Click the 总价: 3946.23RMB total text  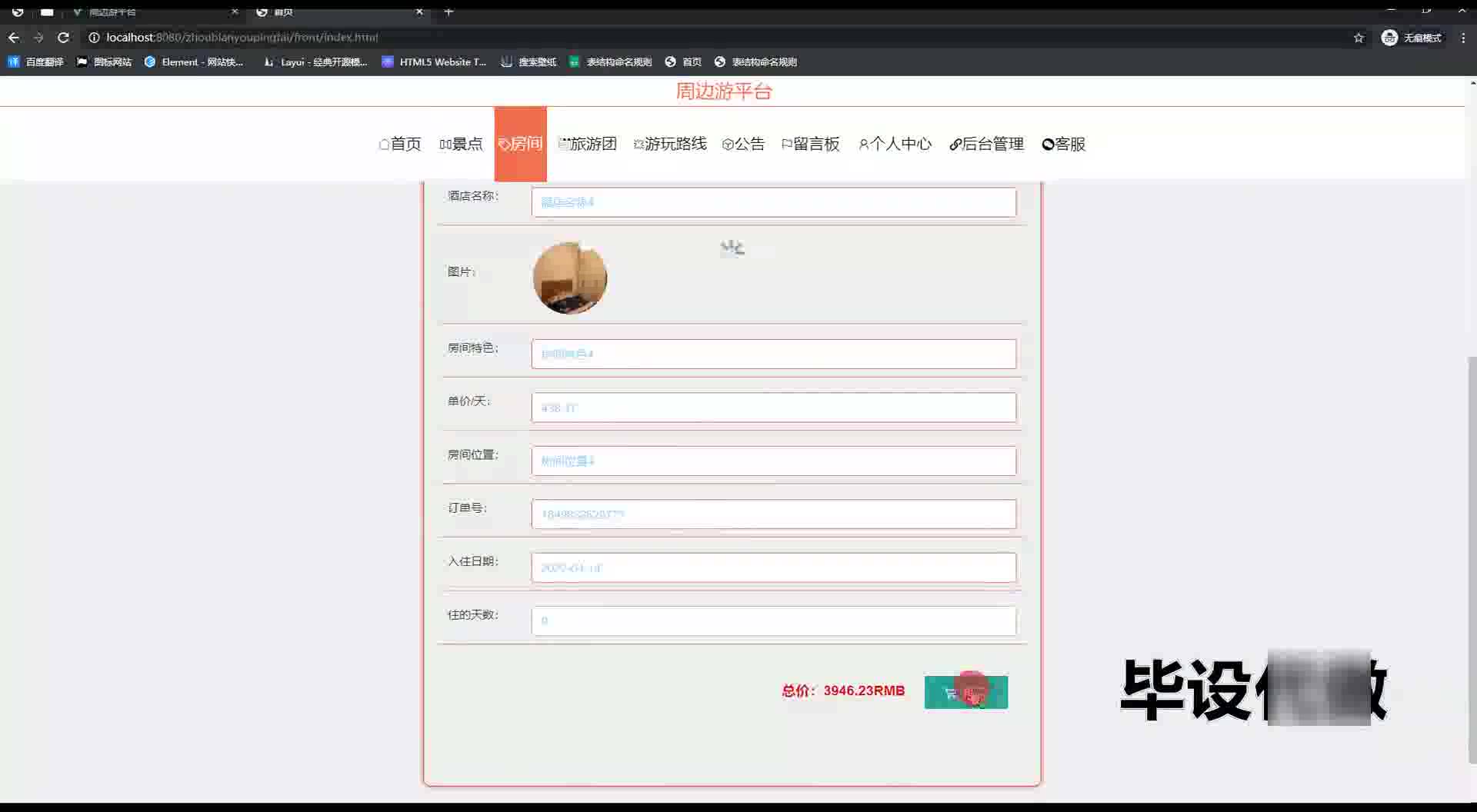[843, 691]
